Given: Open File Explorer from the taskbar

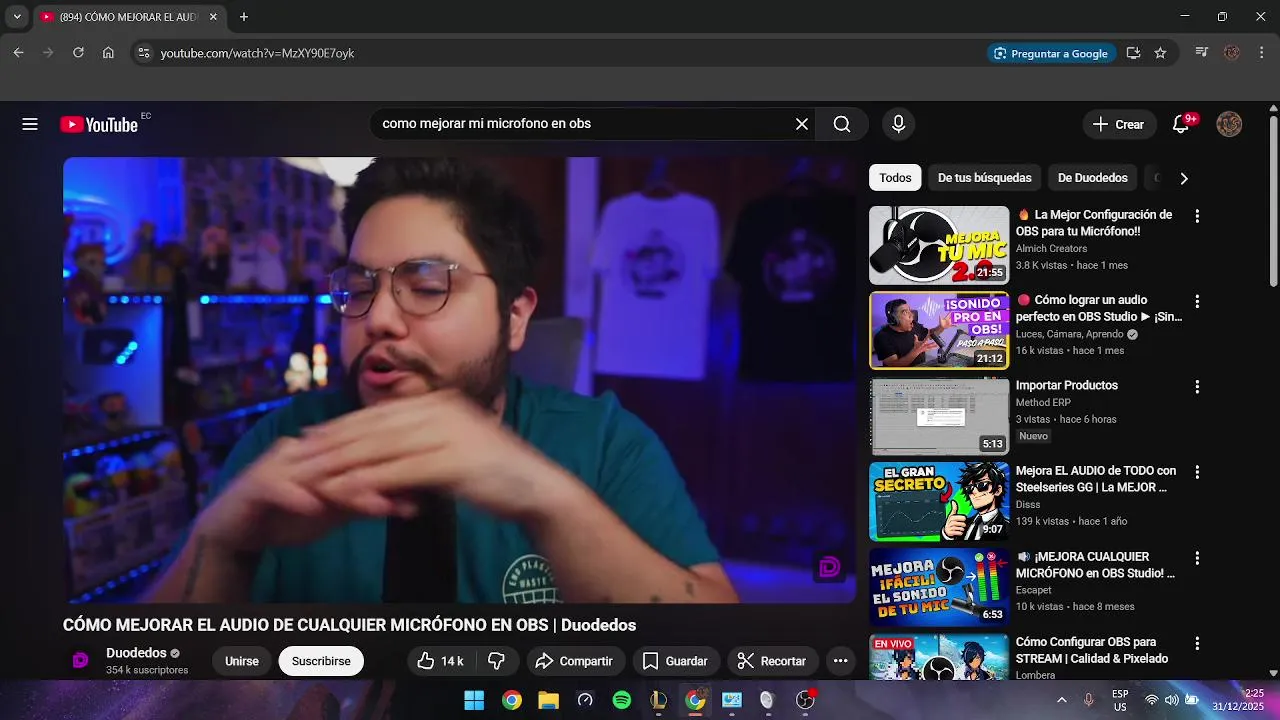Looking at the screenshot, I should coord(548,700).
